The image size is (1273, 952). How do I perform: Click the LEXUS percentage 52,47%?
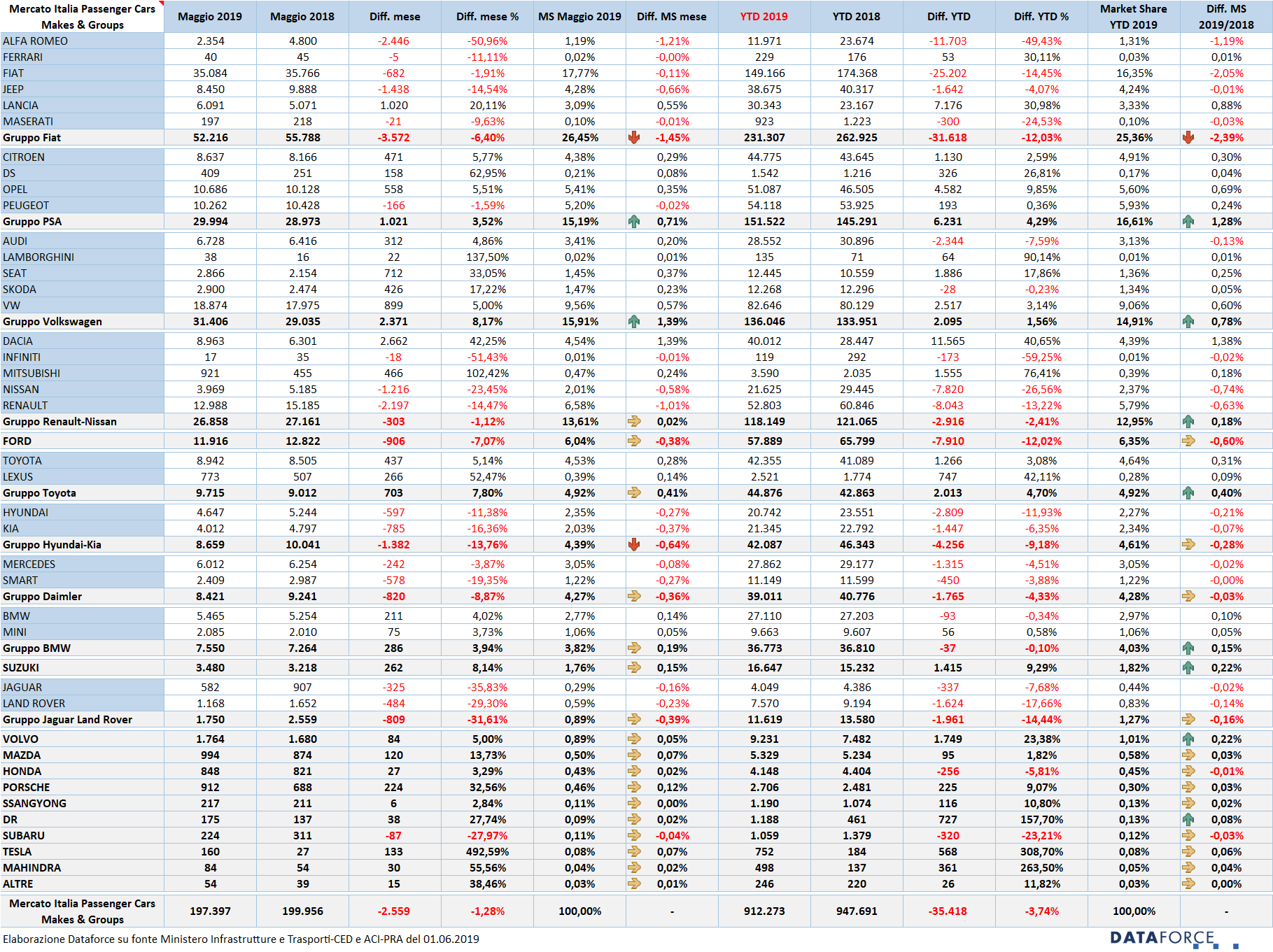tap(487, 477)
